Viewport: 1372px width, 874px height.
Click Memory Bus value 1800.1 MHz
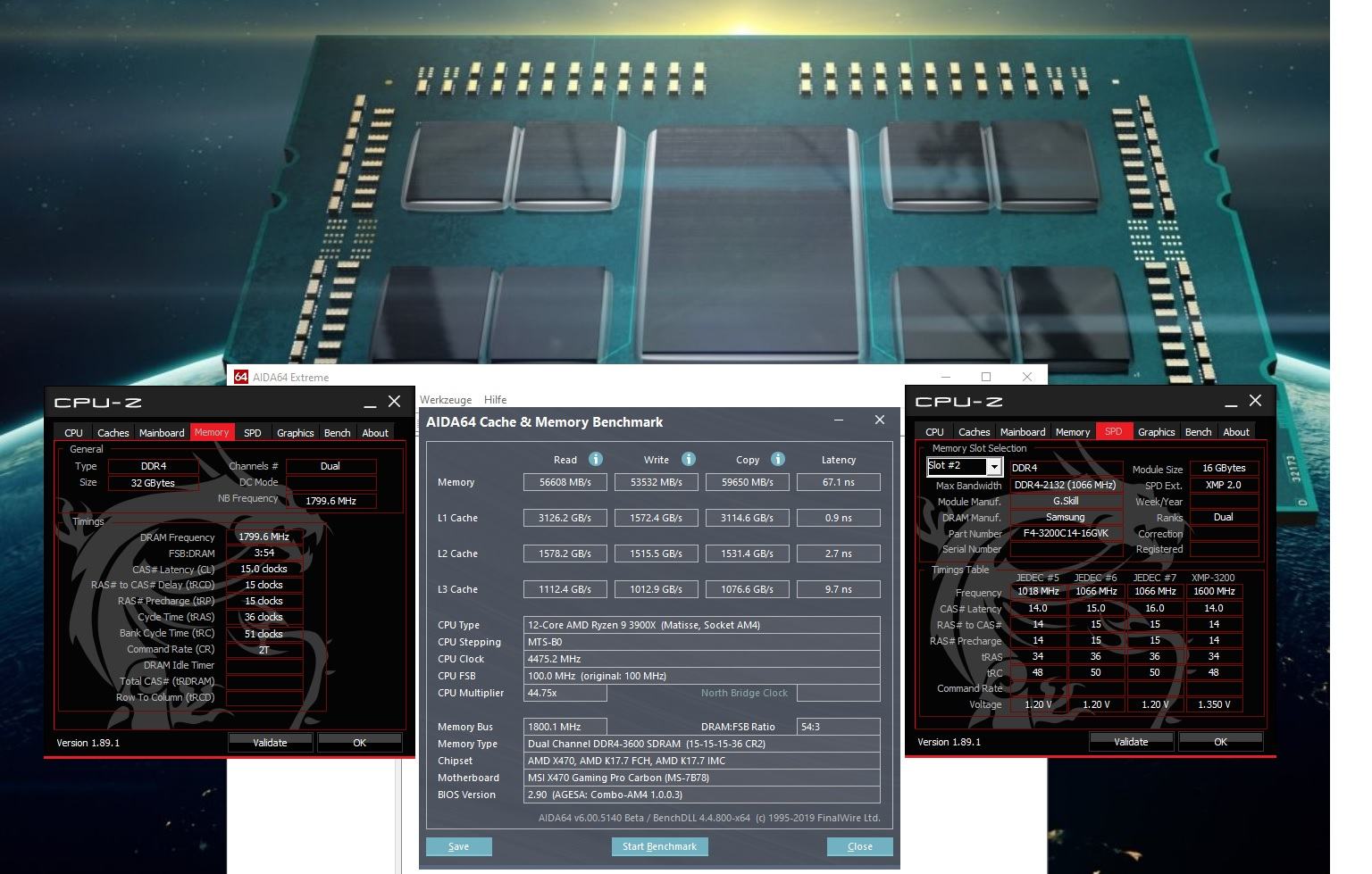click(x=565, y=727)
